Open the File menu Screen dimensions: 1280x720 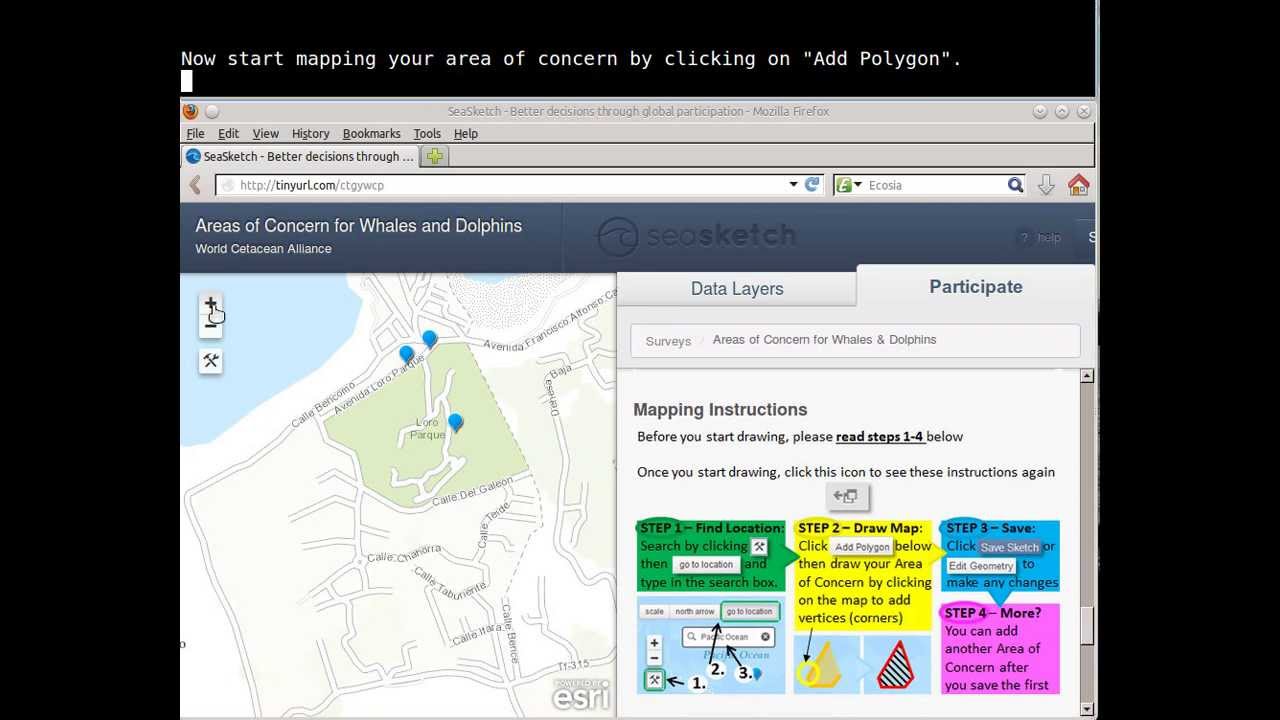point(195,133)
